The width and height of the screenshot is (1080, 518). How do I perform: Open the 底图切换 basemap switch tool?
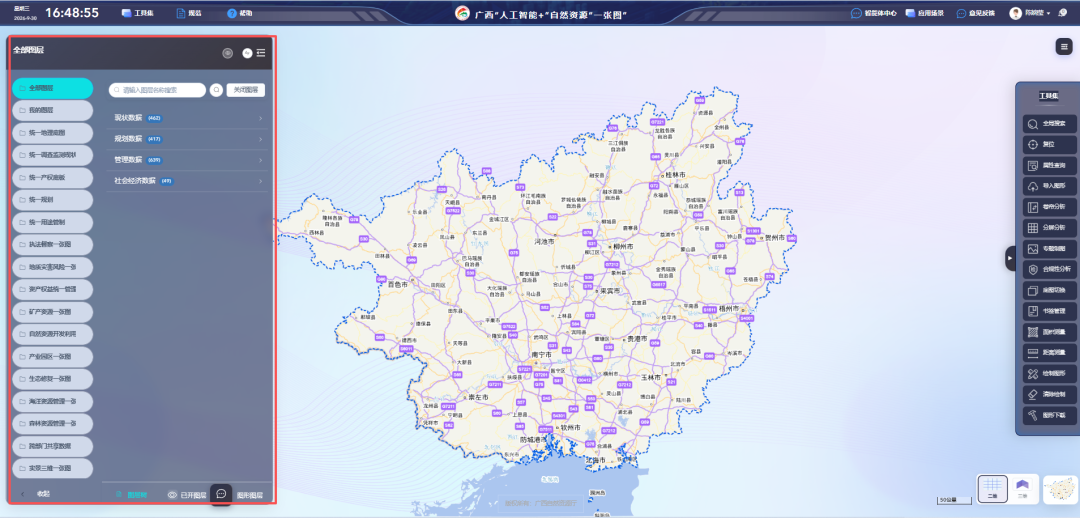(x=1049, y=290)
